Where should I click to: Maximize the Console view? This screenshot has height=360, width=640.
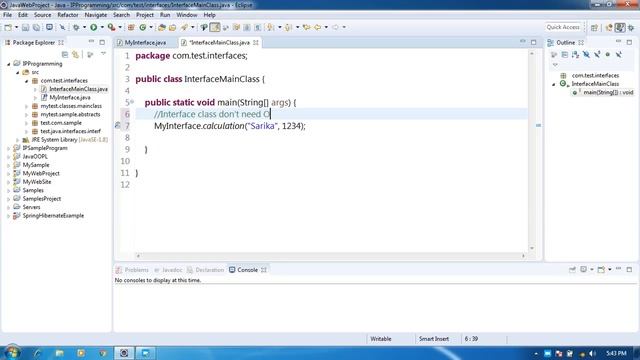coord(629,269)
